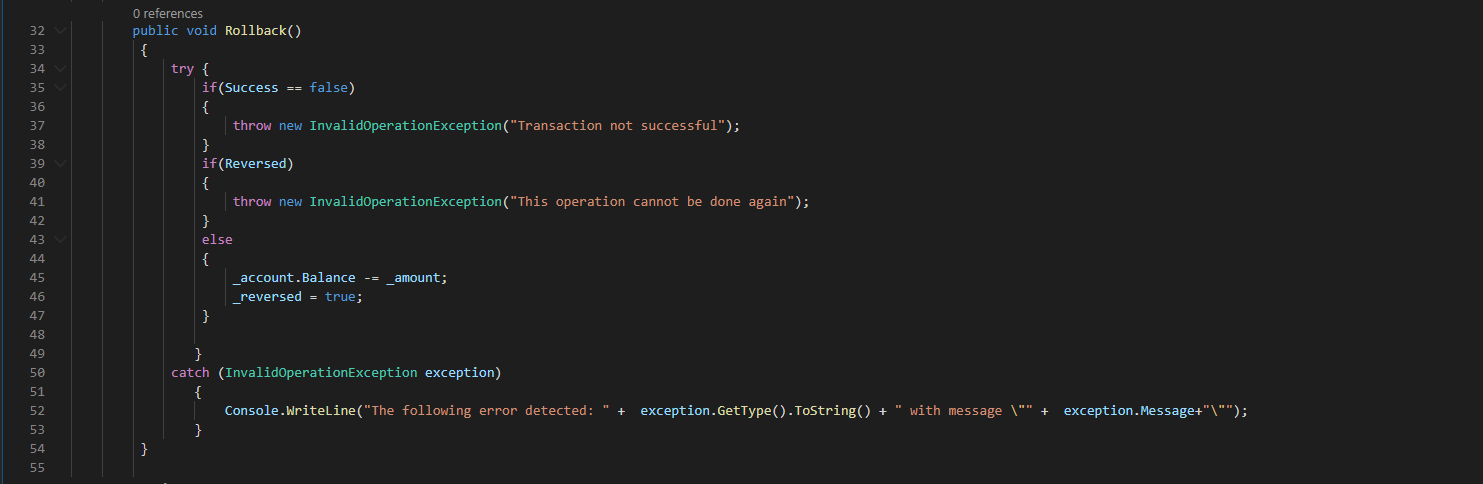Collapse the Rollback method fold chevron
Image resolution: width=1483 pixels, height=484 pixels.
click(x=60, y=30)
